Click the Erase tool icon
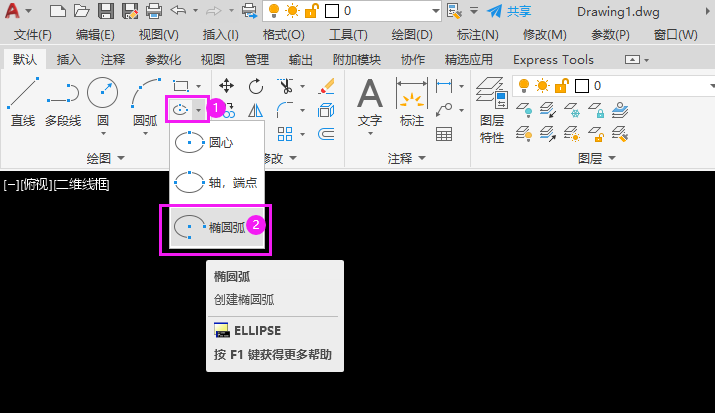715x413 pixels. pyautogui.click(x=326, y=86)
